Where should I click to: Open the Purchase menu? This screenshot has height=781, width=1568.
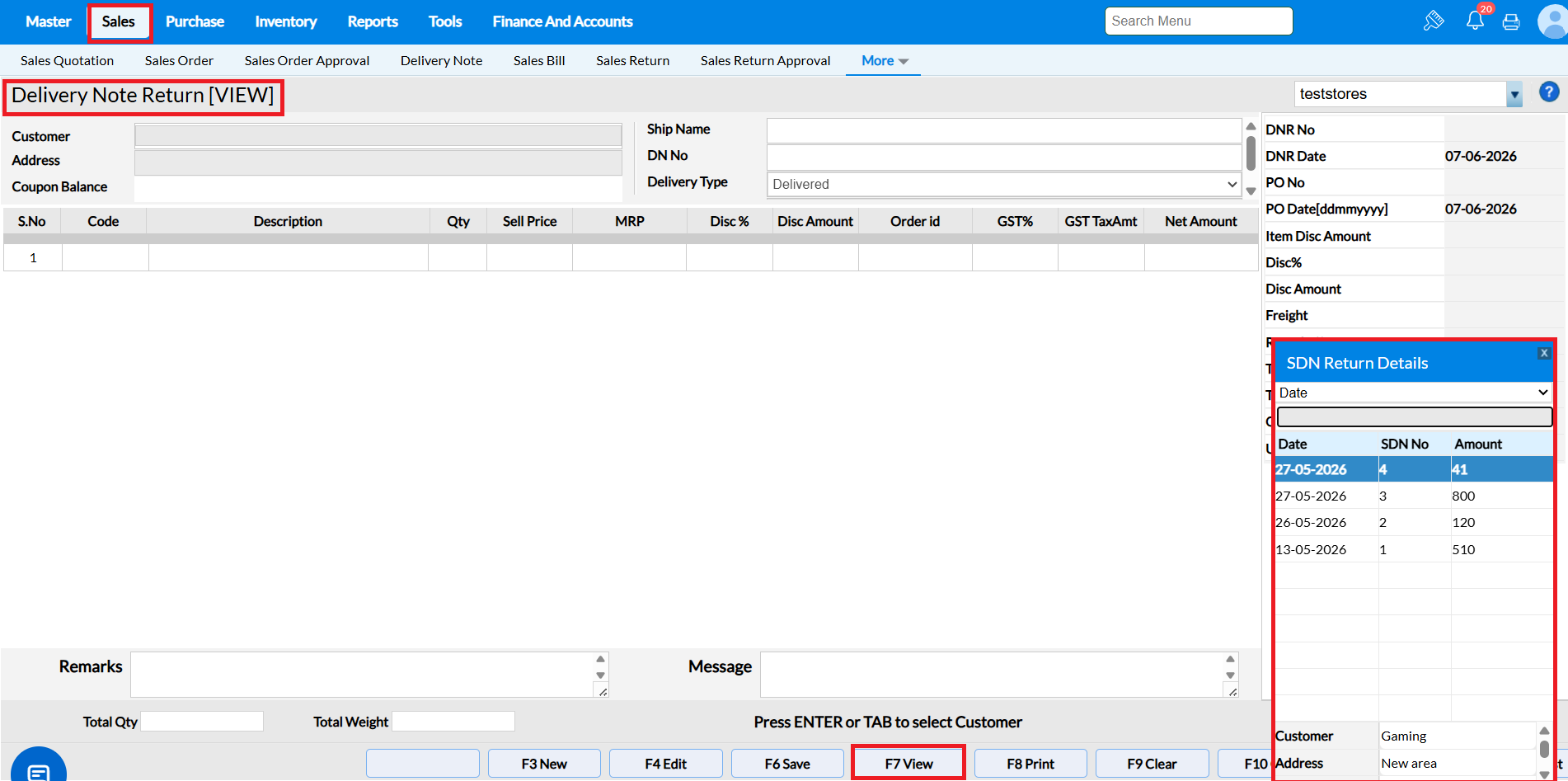tap(195, 21)
